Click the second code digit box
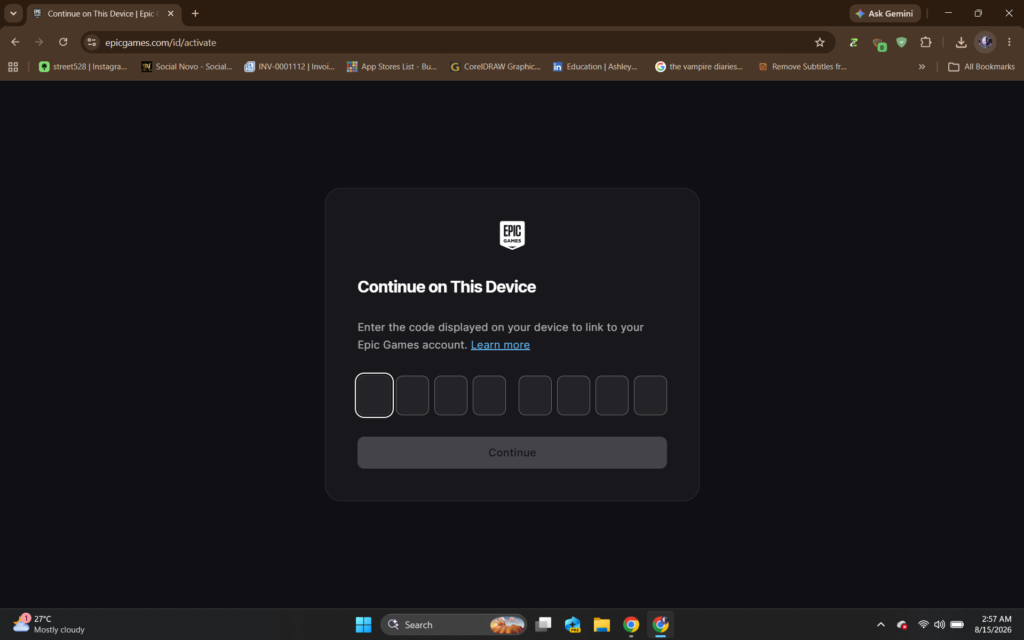Viewport: 1024px width, 640px height. pyautogui.click(x=412, y=395)
